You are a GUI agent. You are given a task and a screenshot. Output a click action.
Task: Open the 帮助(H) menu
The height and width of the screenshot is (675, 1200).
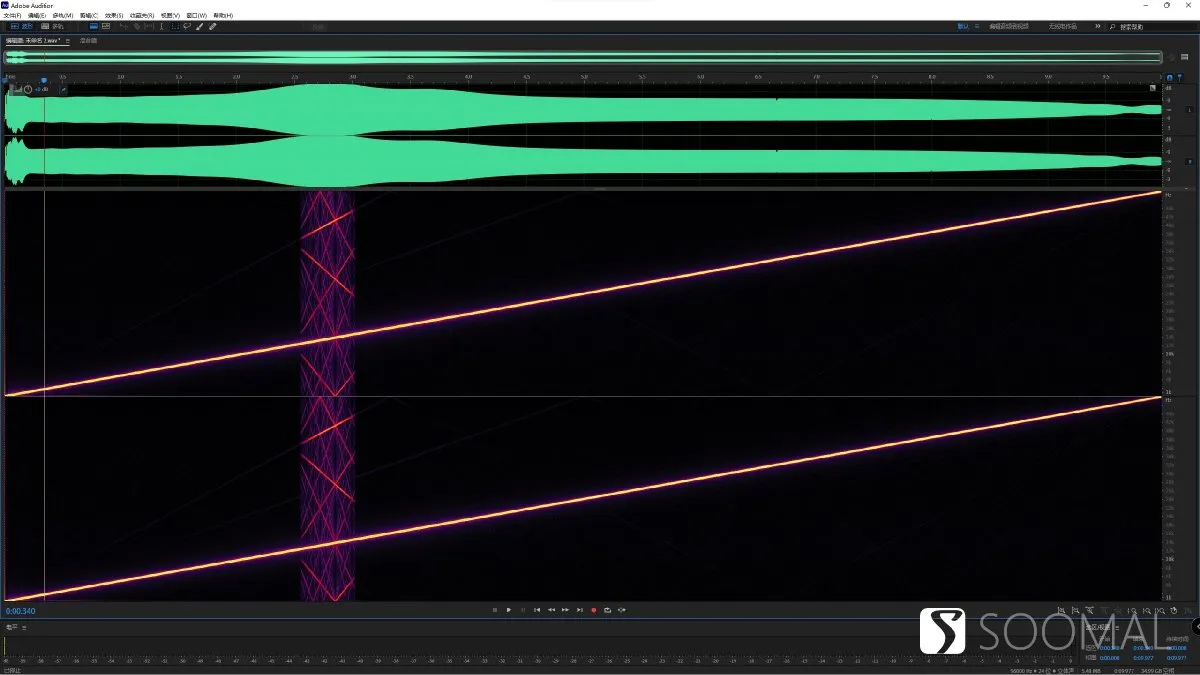pos(223,16)
